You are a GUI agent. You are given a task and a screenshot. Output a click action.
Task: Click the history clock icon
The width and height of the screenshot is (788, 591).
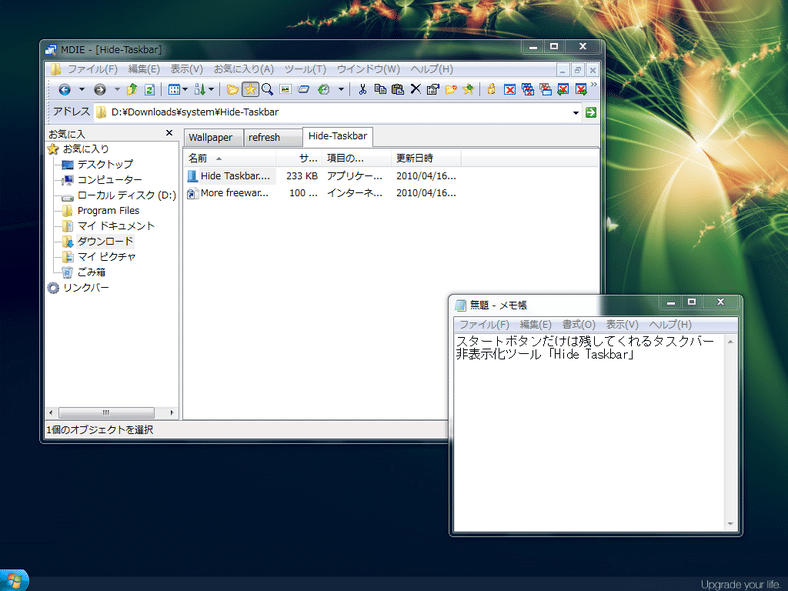click(x=324, y=89)
